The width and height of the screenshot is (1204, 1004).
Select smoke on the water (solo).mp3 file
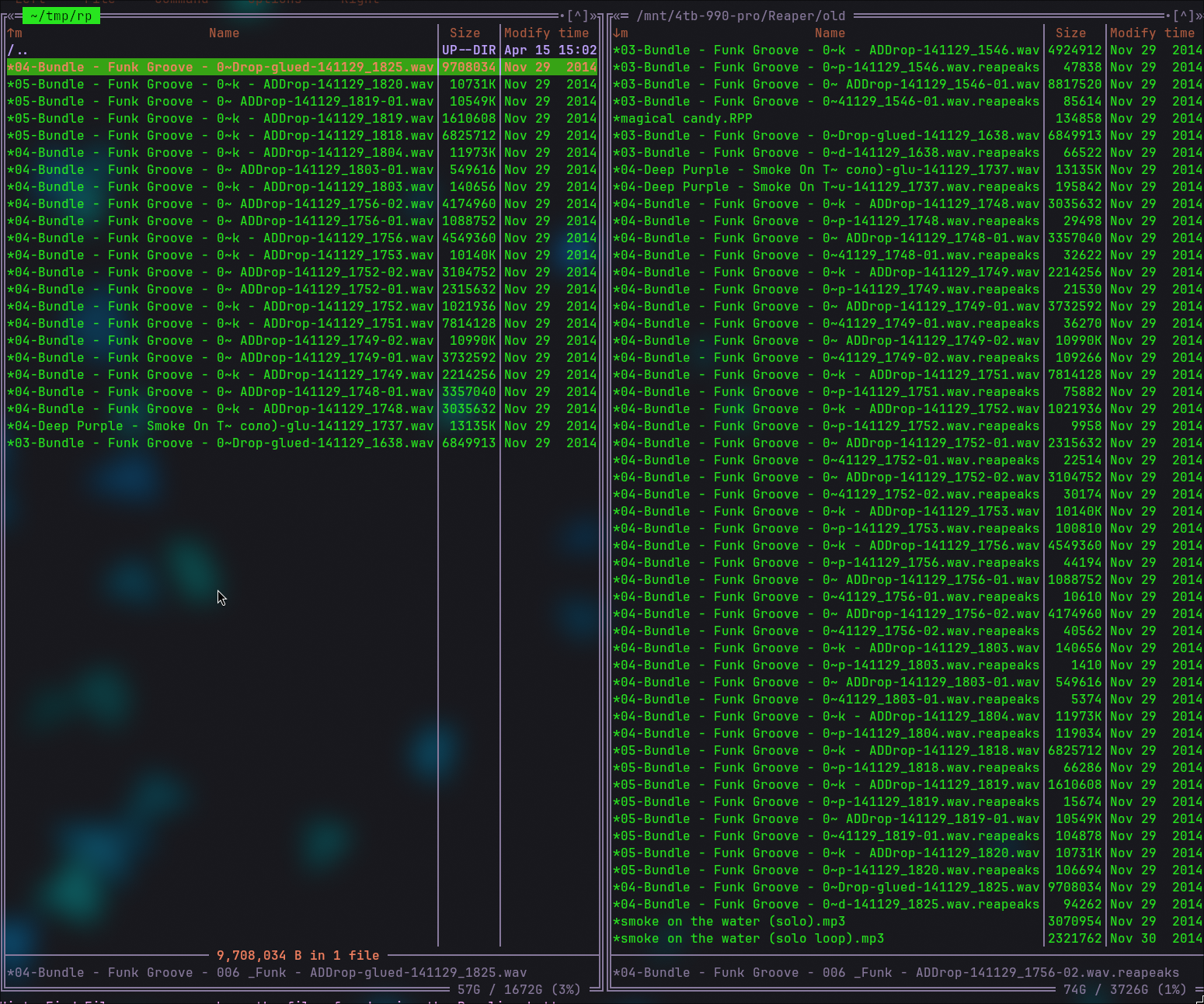pos(908,921)
